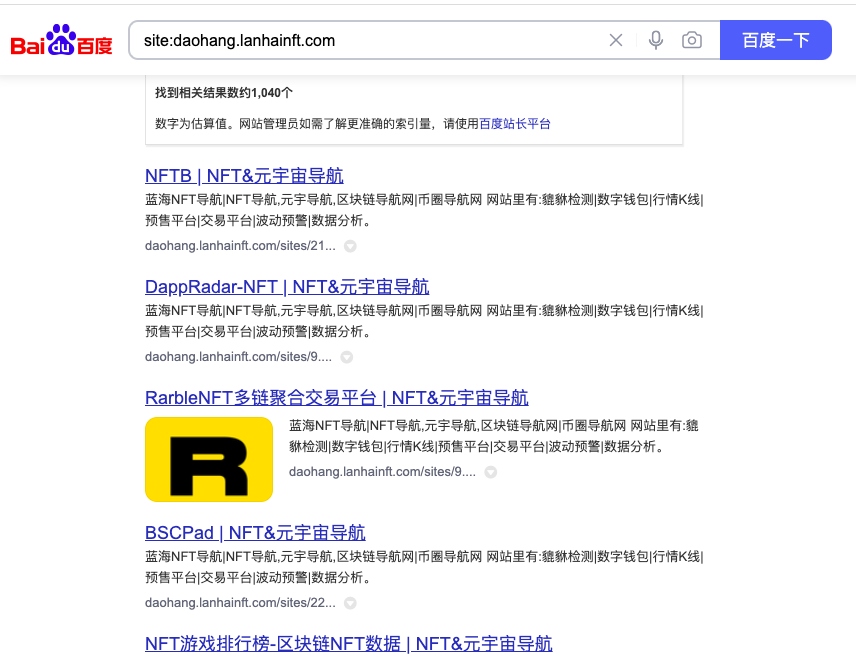Click the yellow R thumbnail of RarbleNFT

coord(209,460)
